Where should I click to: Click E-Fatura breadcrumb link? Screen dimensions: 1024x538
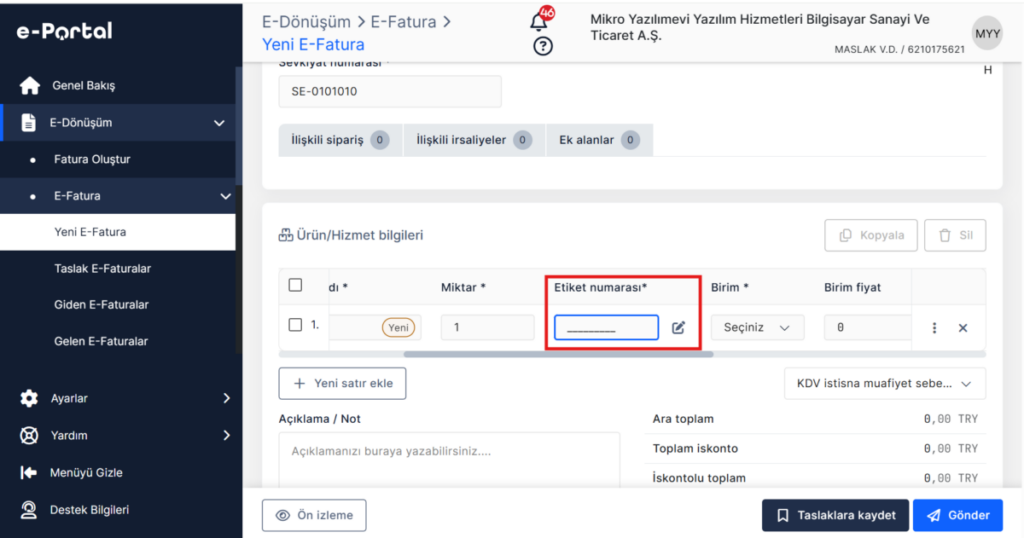[x=403, y=22]
